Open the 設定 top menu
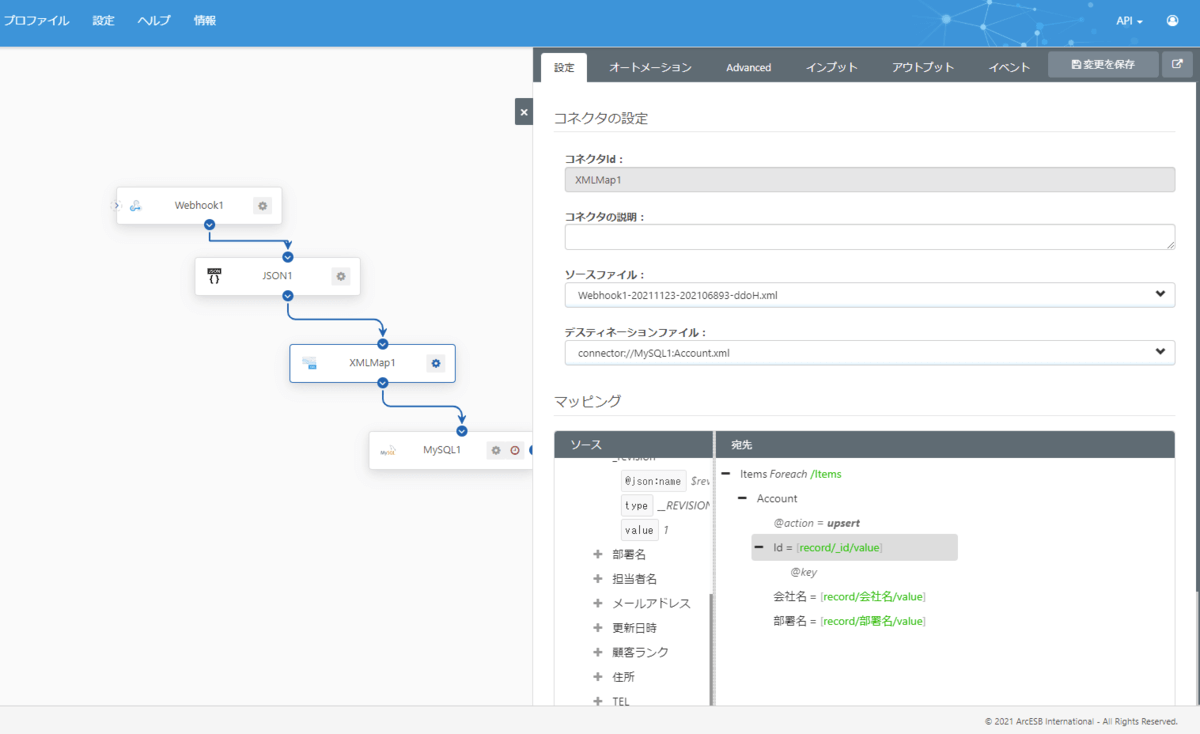The image size is (1200, 734). [x=103, y=20]
